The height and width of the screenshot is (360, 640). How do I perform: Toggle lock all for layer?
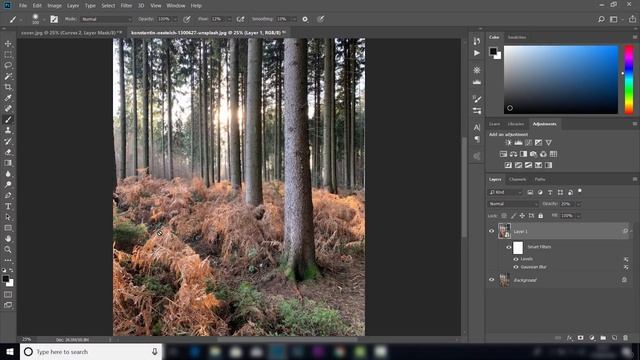click(540, 216)
